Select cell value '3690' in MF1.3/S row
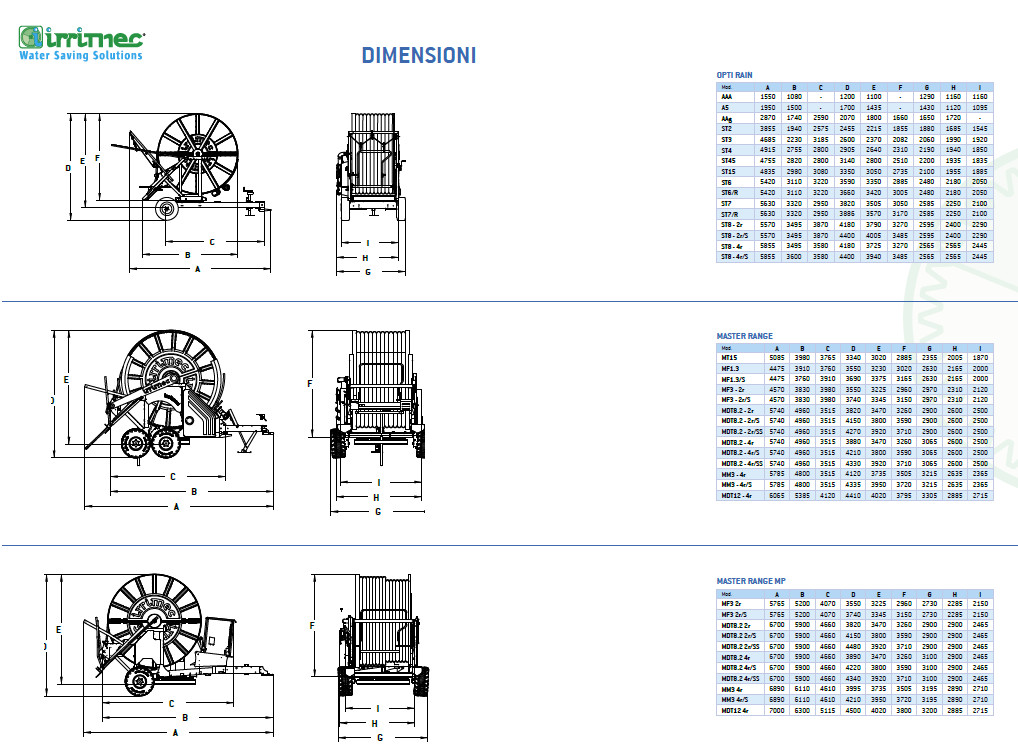This screenshot has height=749, width=1018. (853, 379)
